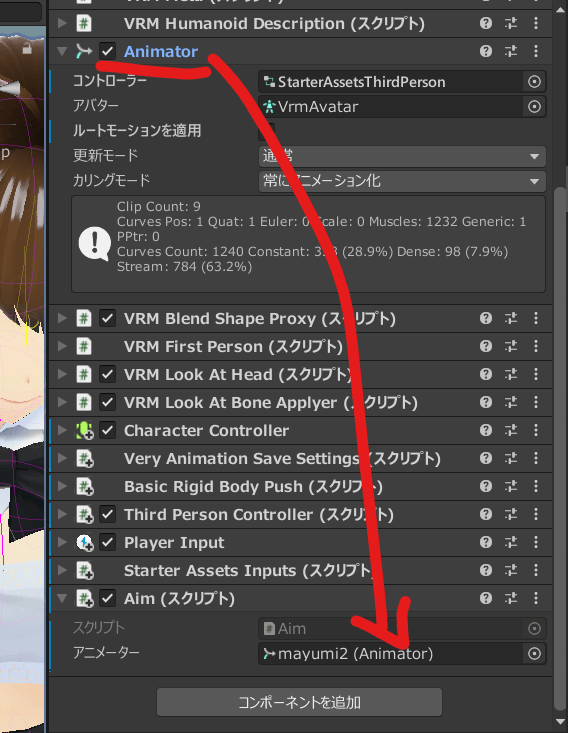The height and width of the screenshot is (733, 568).
Task: Expand Starter Assets Inputs foldout
Action: click(x=62, y=570)
